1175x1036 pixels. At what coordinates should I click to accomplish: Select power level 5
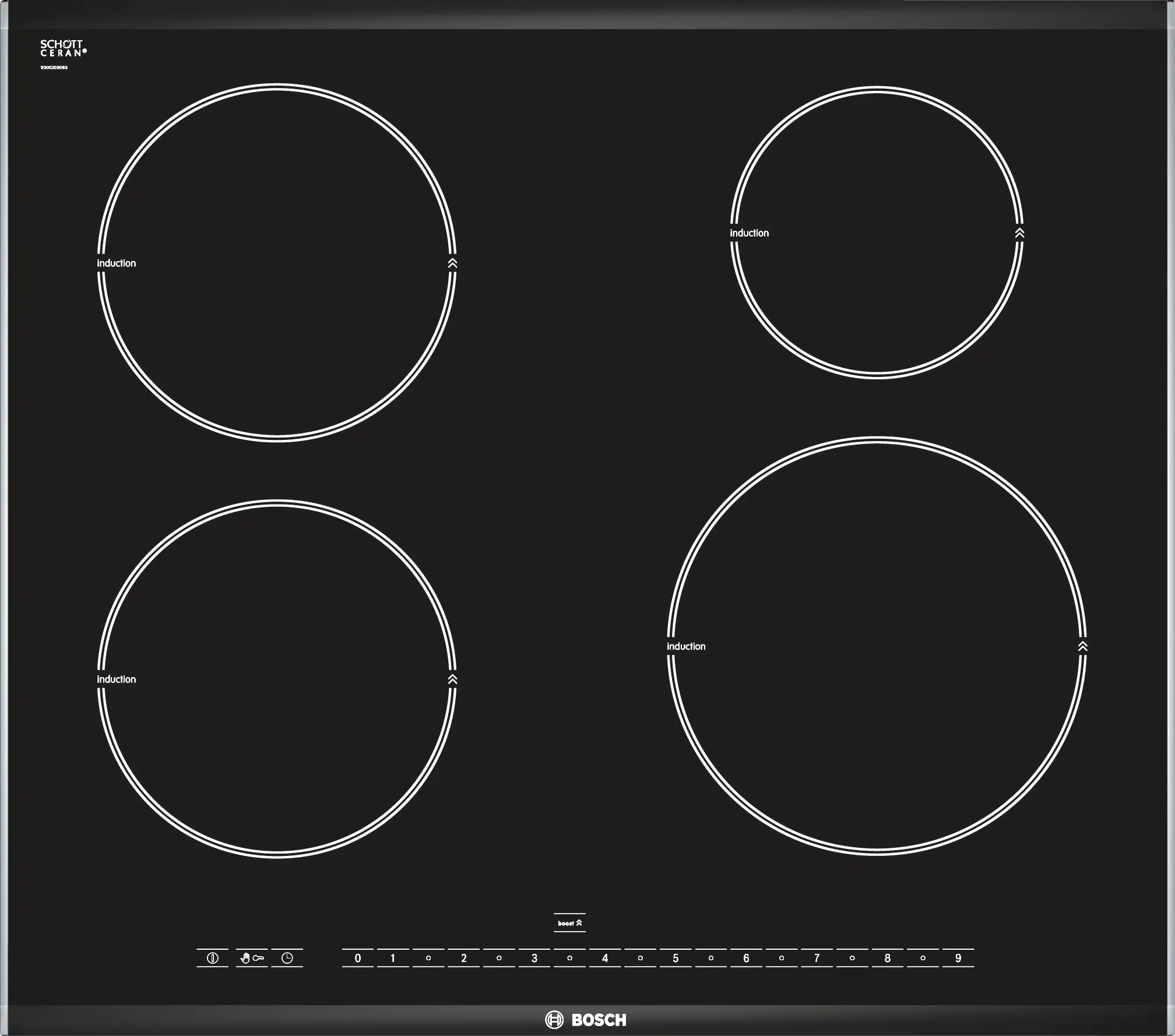[x=676, y=958]
